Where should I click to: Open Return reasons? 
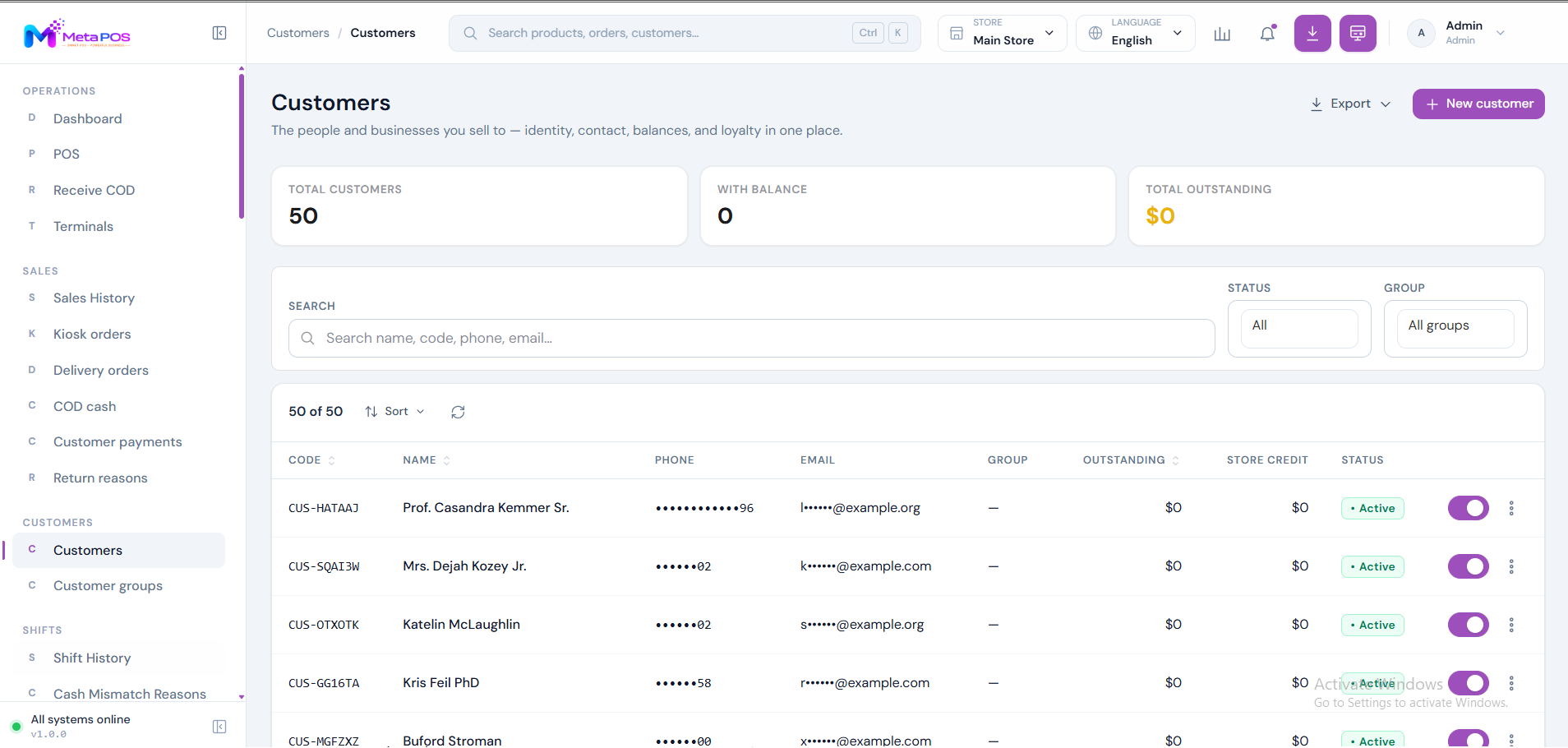point(118,478)
